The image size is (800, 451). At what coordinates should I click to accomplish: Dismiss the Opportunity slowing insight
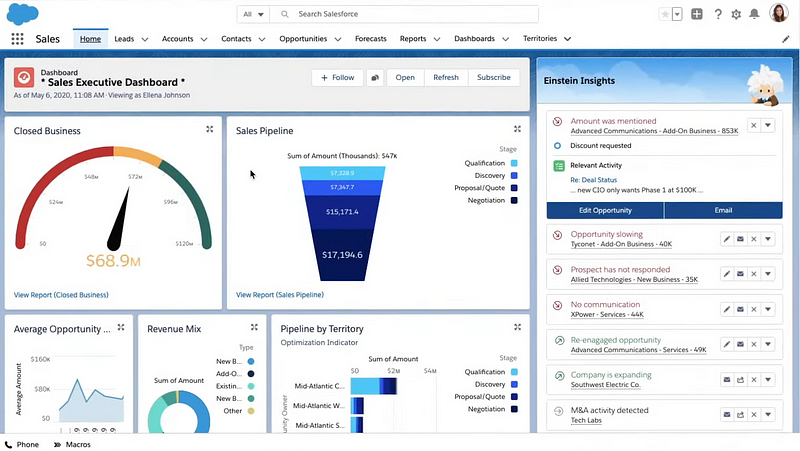754,239
